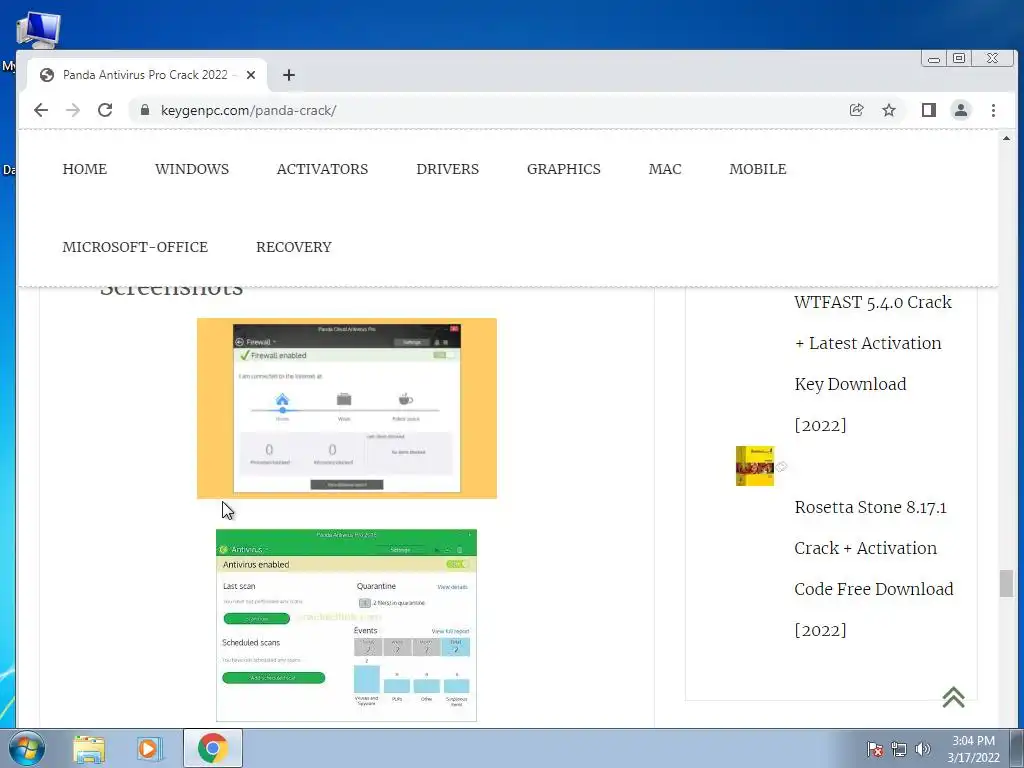View site security padlock info
The image size is (1024, 768).
pos(145,110)
